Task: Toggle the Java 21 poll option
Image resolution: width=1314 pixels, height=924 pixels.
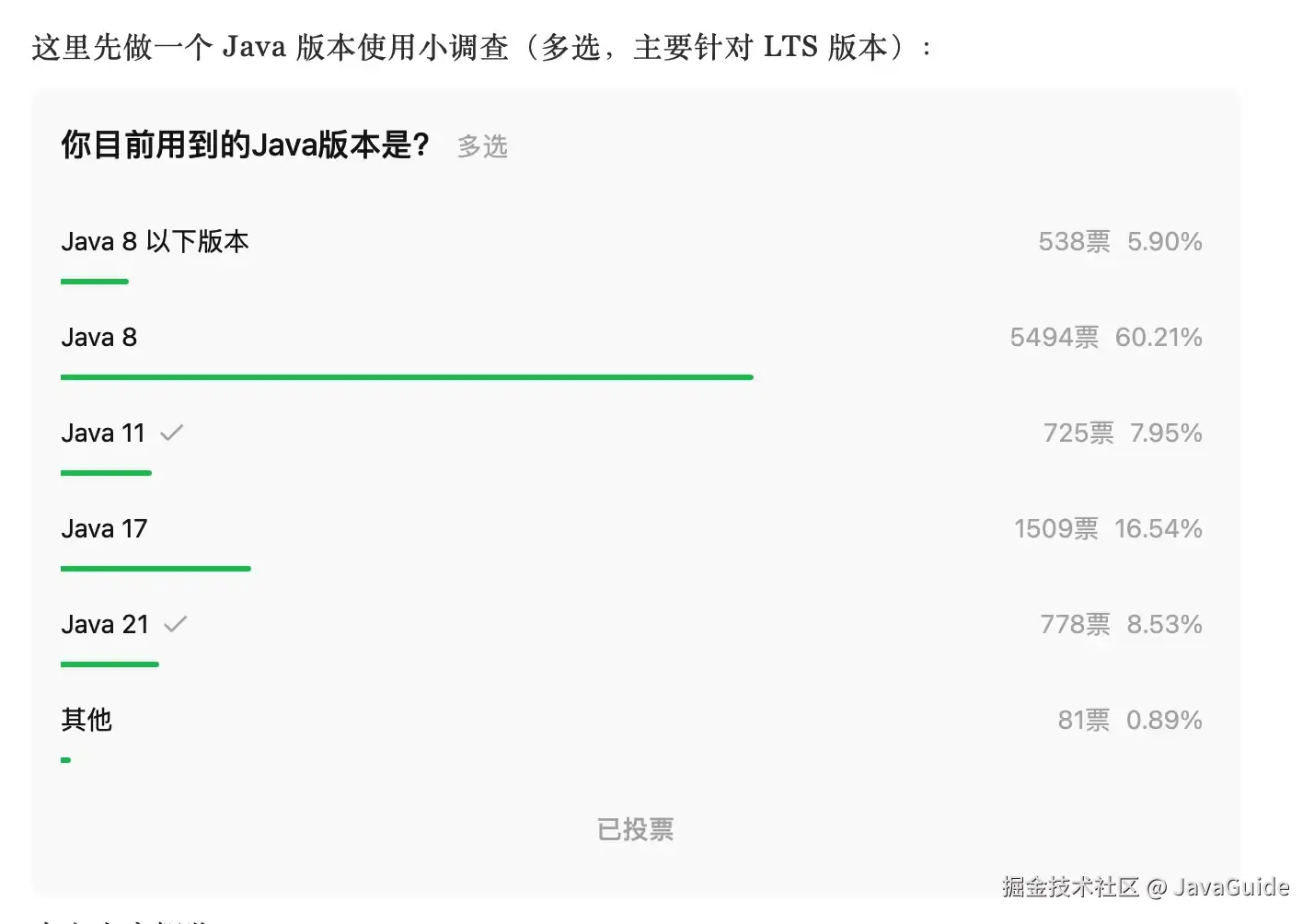Action: [x=105, y=625]
